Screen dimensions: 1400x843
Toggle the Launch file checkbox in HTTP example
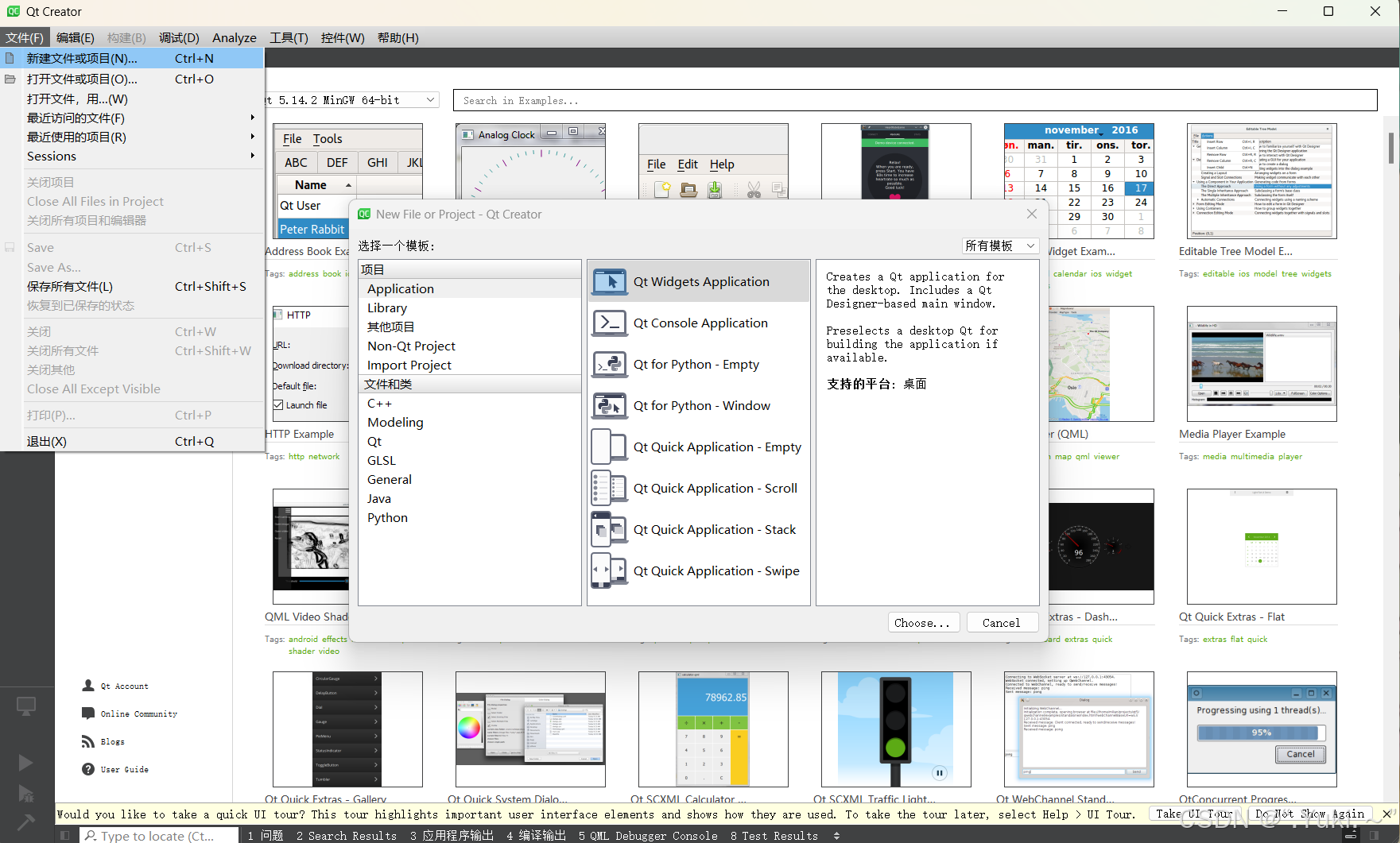(x=278, y=405)
